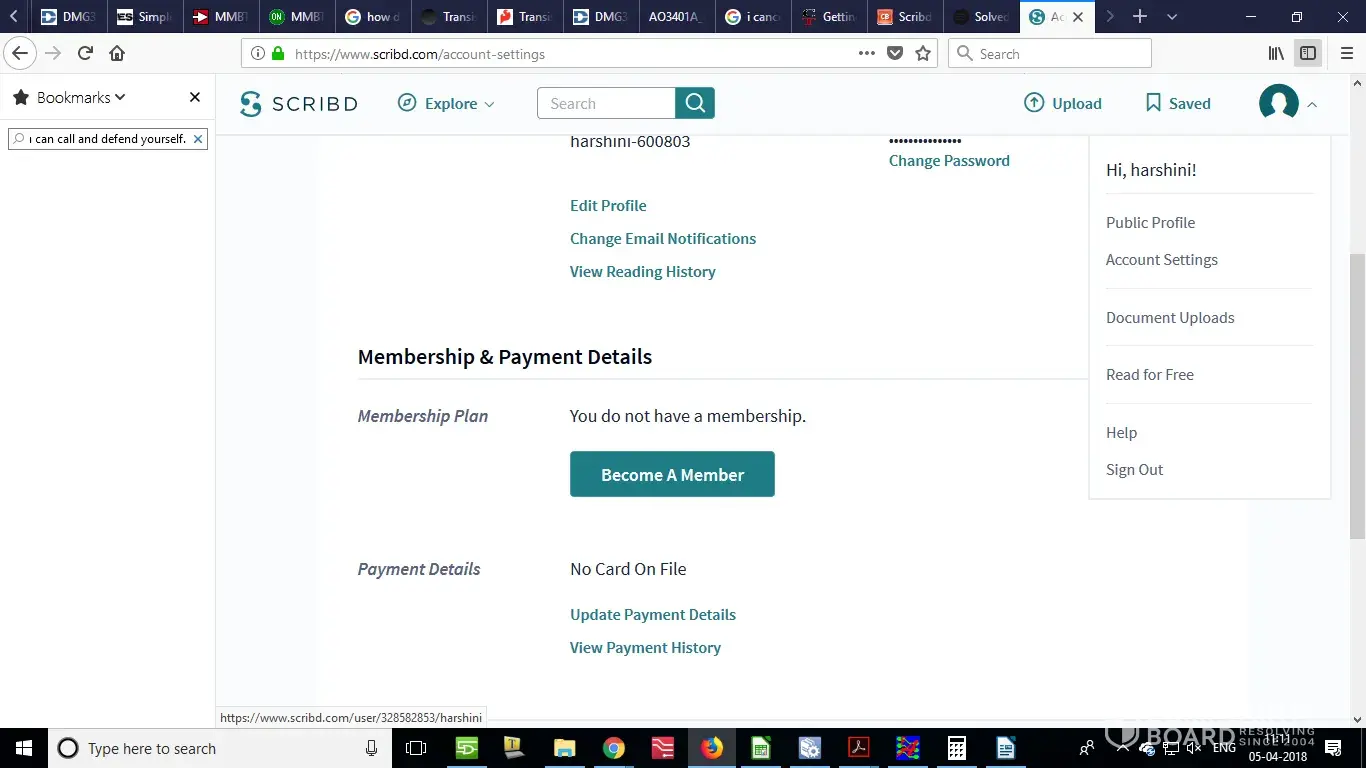The width and height of the screenshot is (1366, 768).
Task: Click the bookmarks sidebar search field
Action: [108, 139]
